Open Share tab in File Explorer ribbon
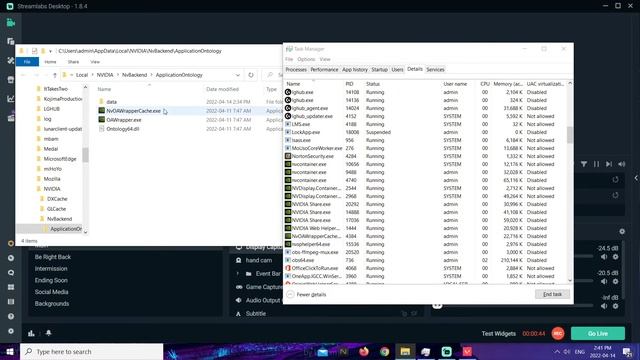The image size is (640, 360). [73, 62]
